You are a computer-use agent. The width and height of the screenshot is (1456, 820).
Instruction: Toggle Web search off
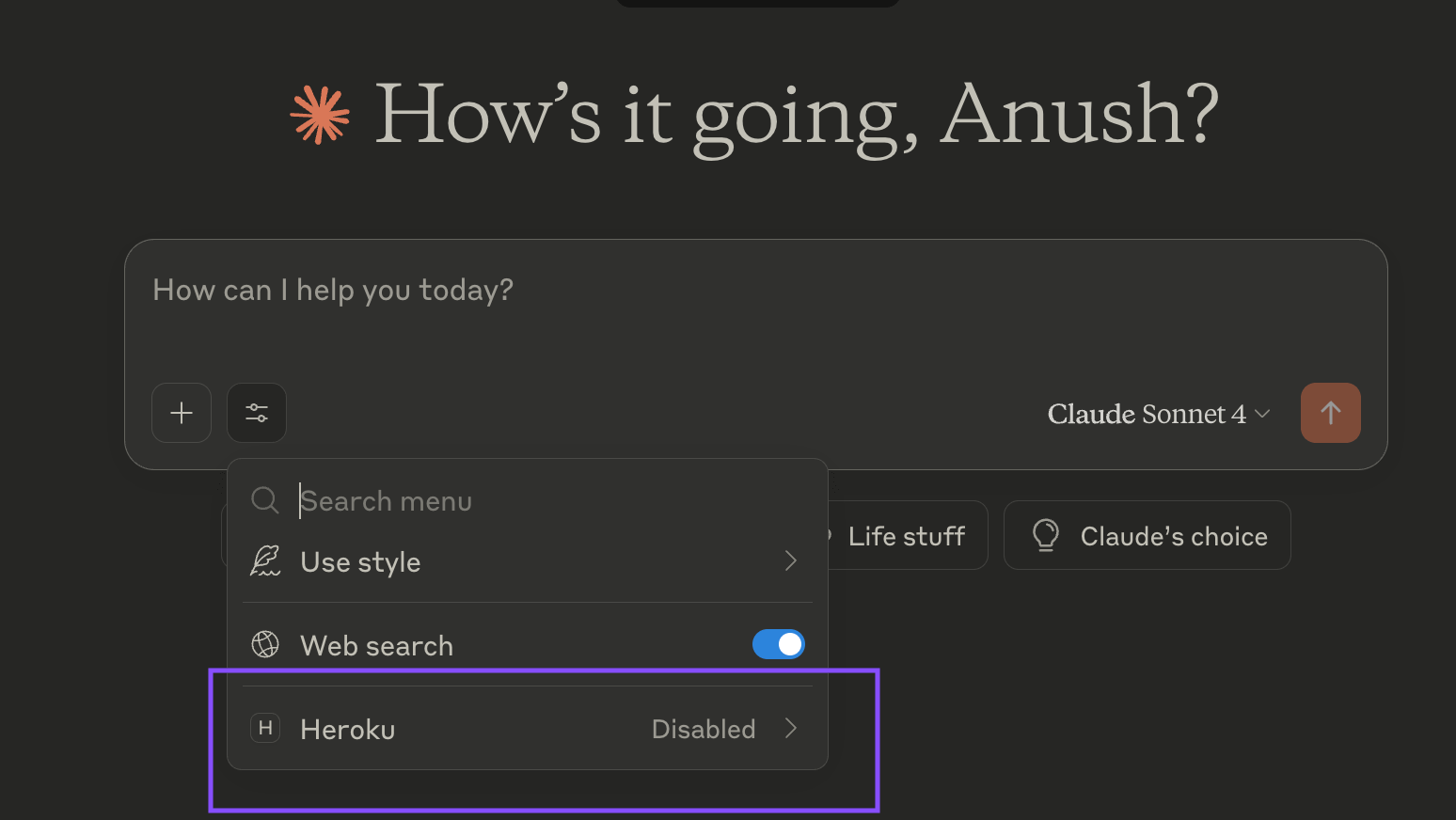[778, 644]
